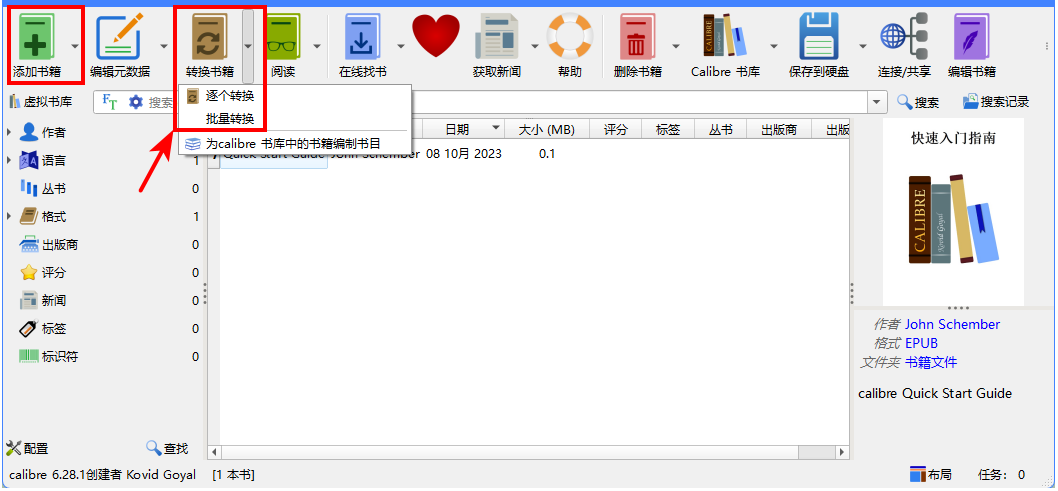1058x491 pixels.
Task: Expand Formats (格式) tree node
Action: pos(9,216)
